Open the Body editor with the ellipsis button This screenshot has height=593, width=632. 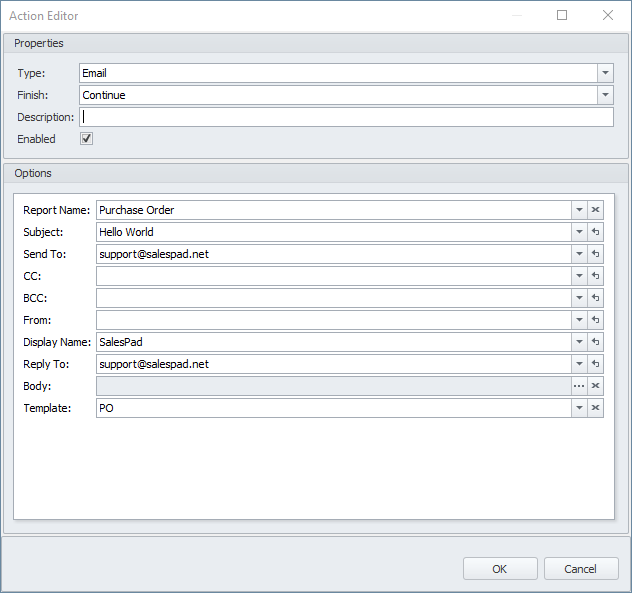pos(579,386)
